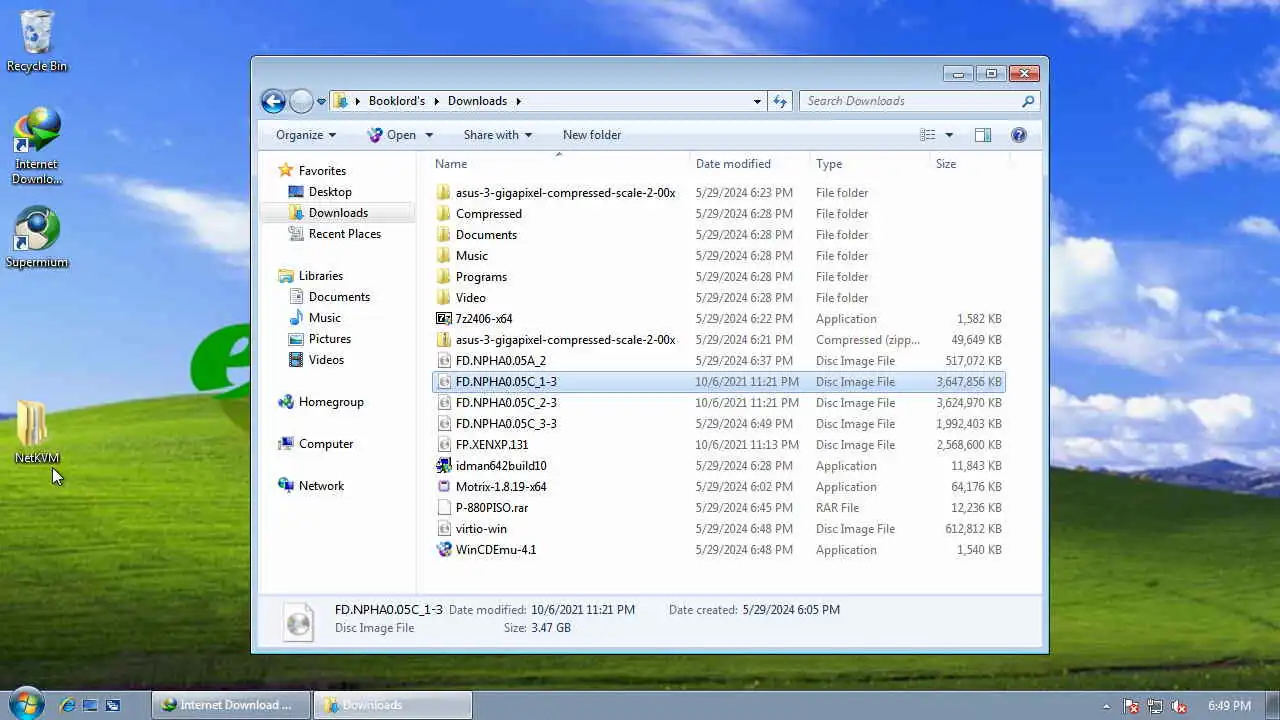
Task: Select the Motrix-1.8.19-x64 file icon
Action: pyautogui.click(x=444, y=487)
